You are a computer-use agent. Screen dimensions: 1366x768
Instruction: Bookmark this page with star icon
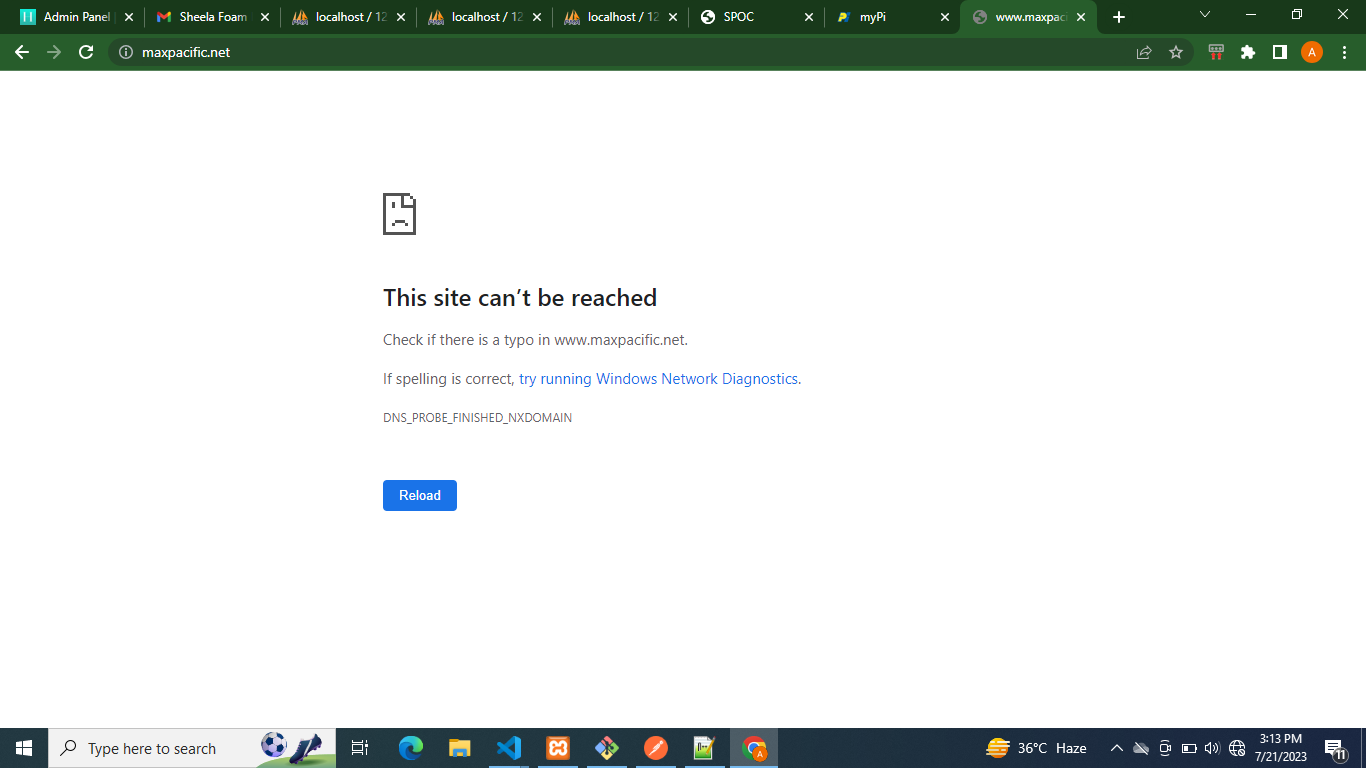pyautogui.click(x=1176, y=52)
